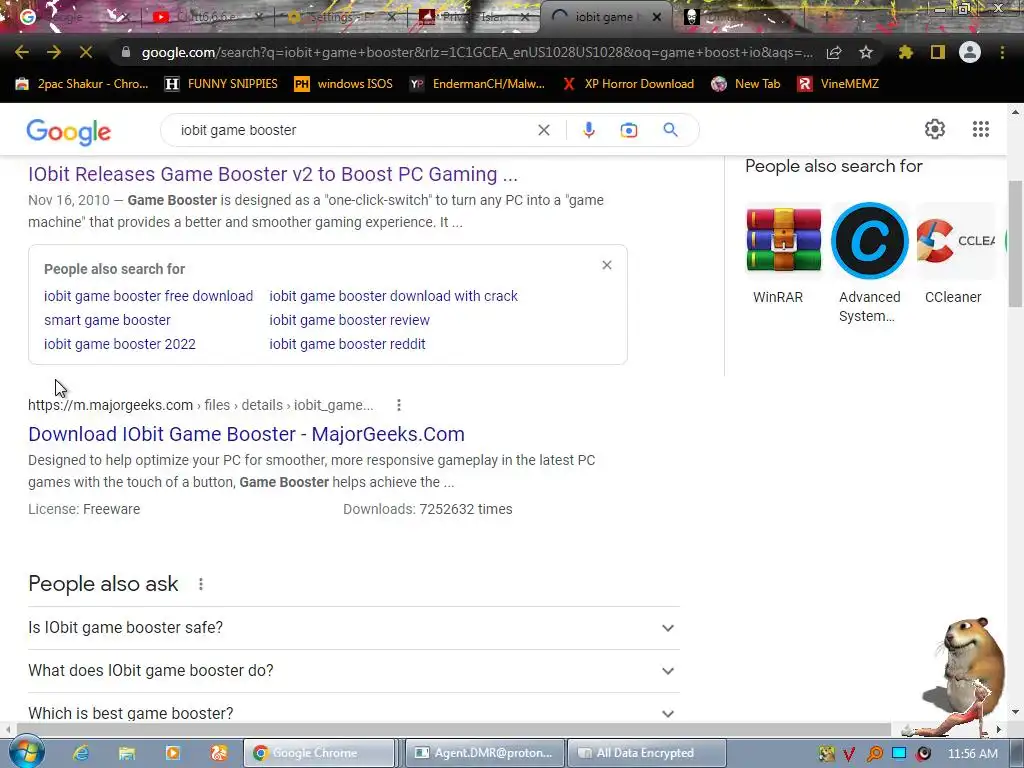Click the red V tray icon

pos(849,754)
